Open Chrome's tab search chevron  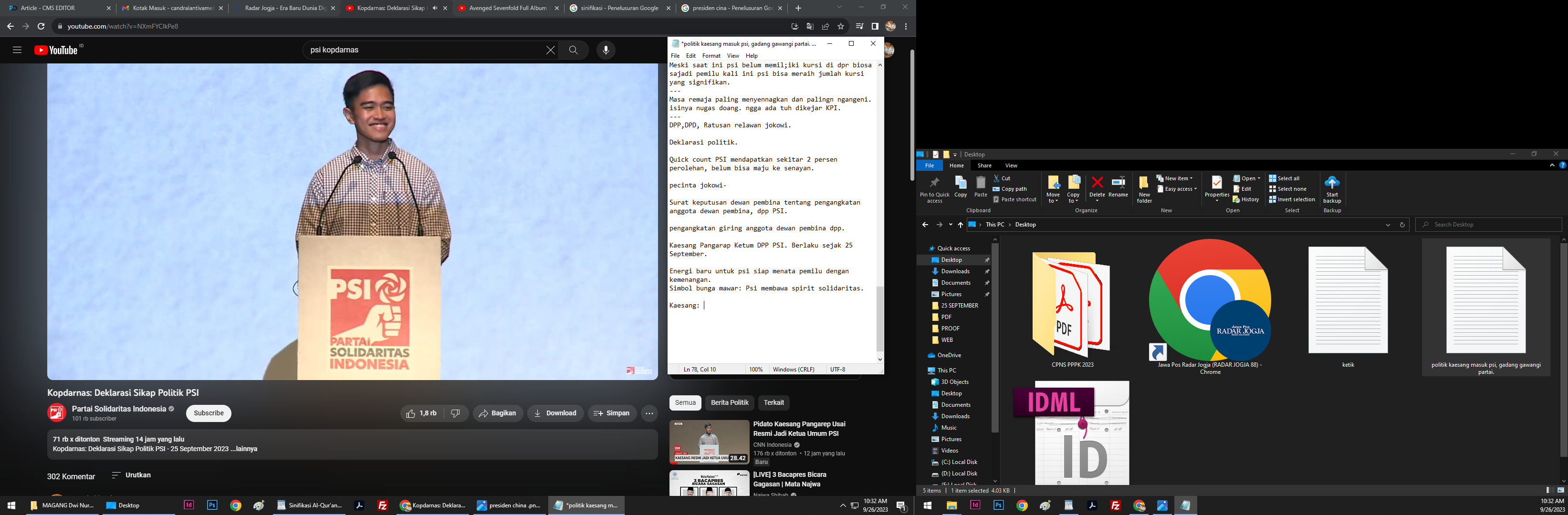coord(839,7)
